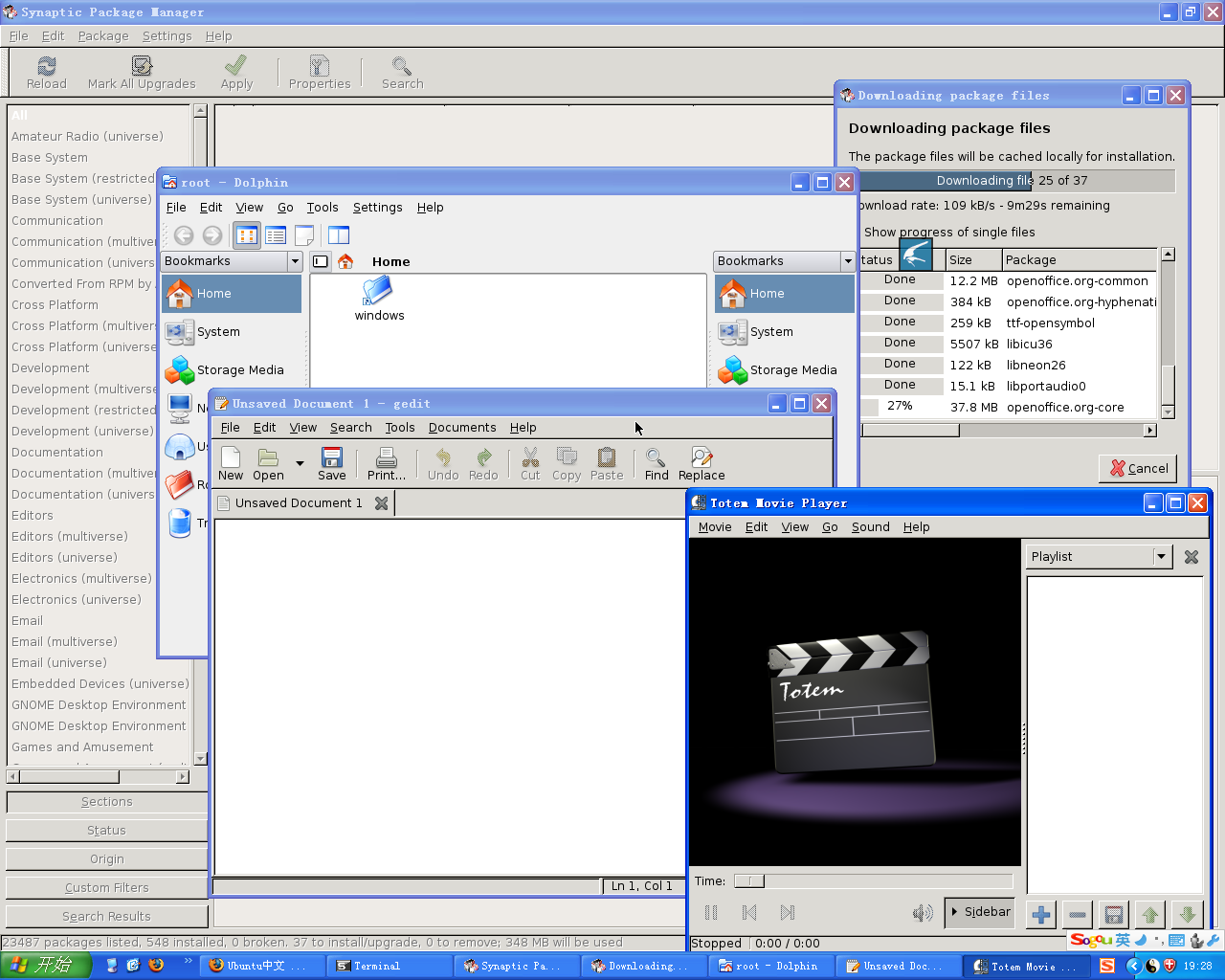The width and height of the screenshot is (1225, 980).
Task: Click Custom Filters button in Synaptic
Action: pyautogui.click(x=106, y=888)
